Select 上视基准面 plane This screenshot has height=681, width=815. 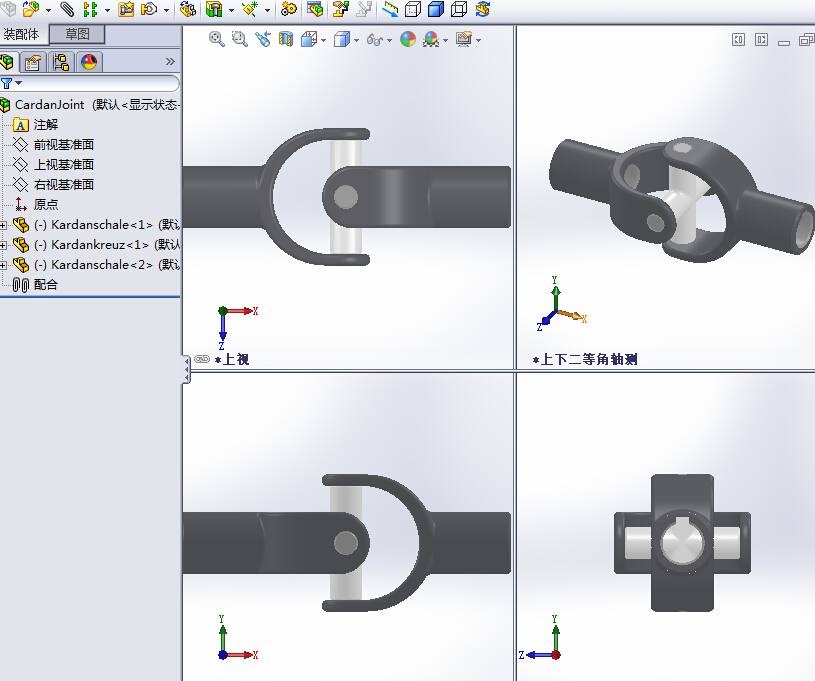54,164
